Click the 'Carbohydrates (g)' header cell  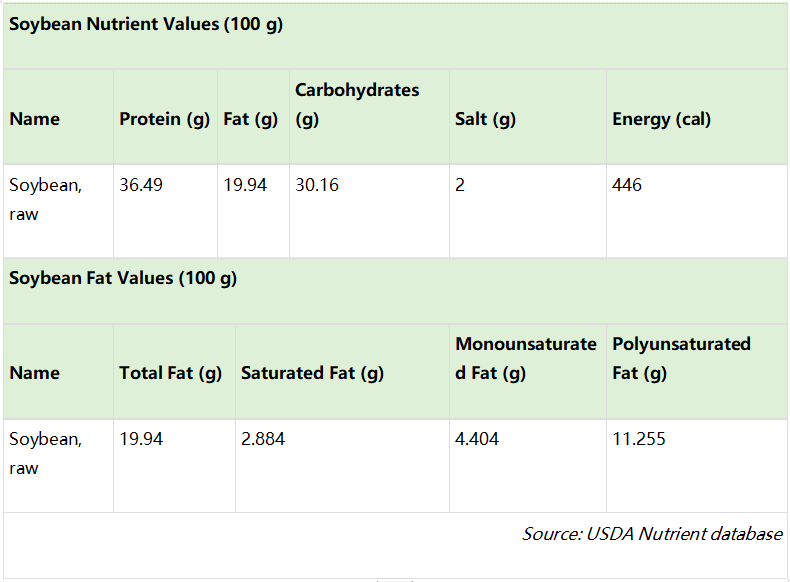tap(357, 104)
